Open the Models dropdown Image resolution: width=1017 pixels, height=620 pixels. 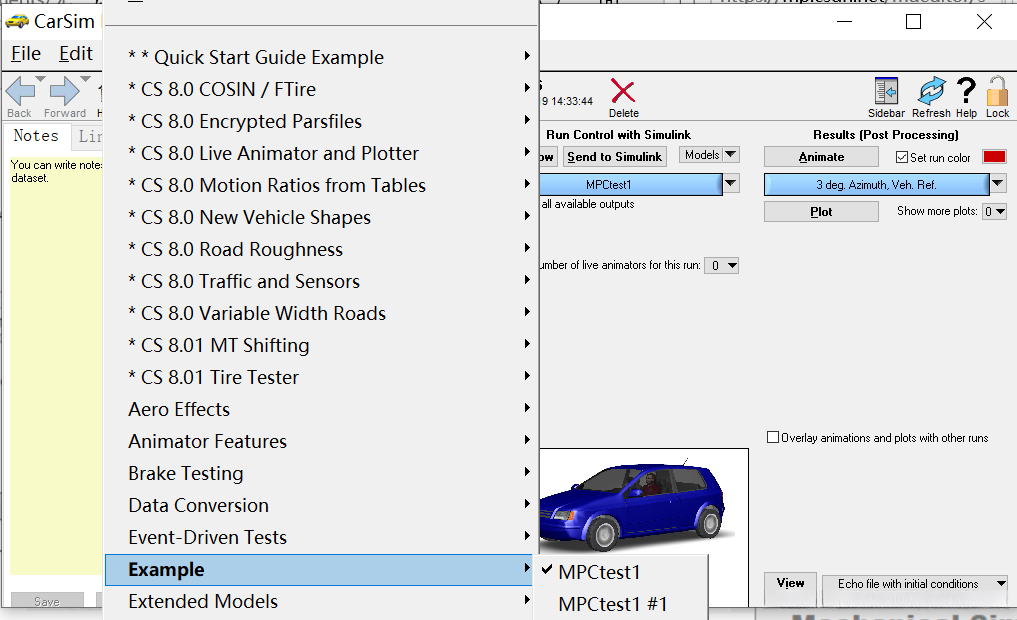pyautogui.click(x=709, y=155)
